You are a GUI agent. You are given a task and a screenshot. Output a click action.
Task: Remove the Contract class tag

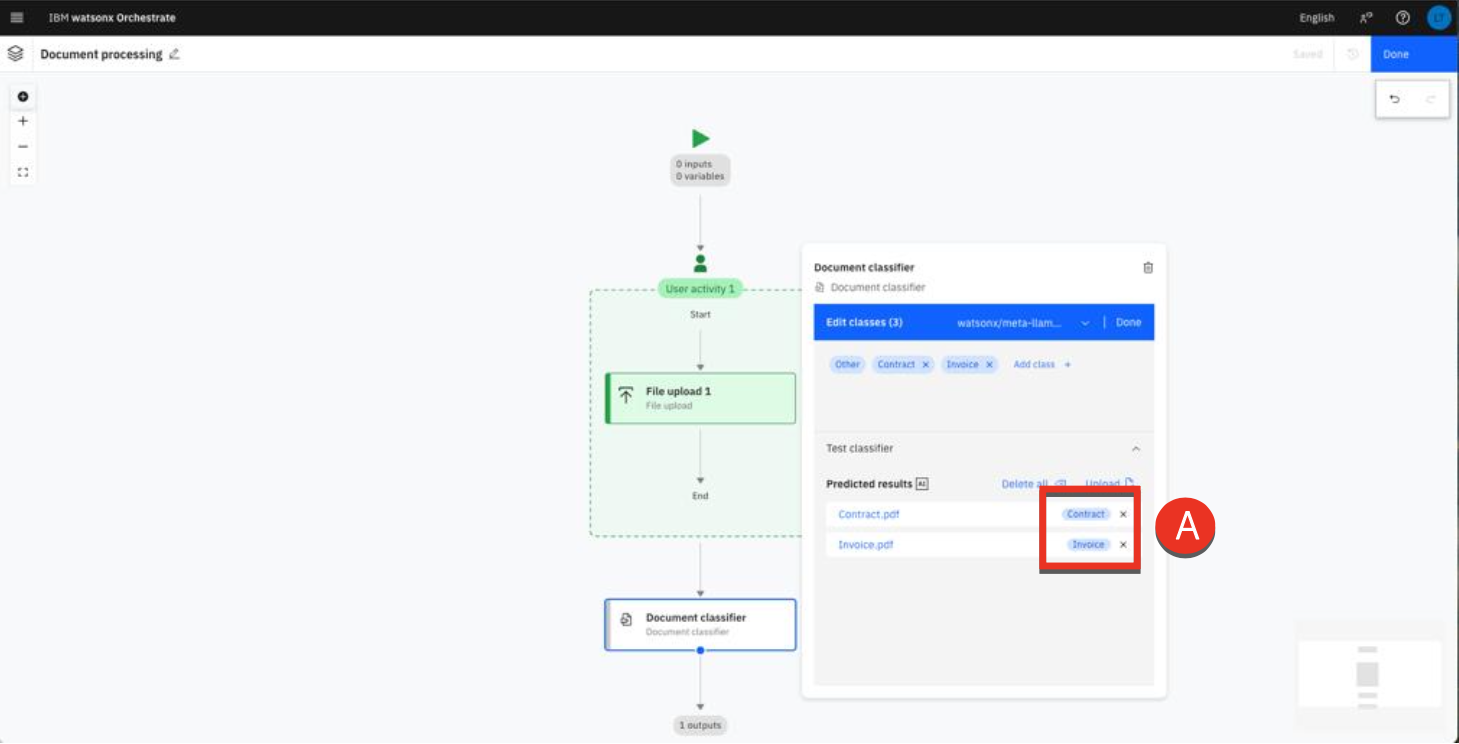925,365
